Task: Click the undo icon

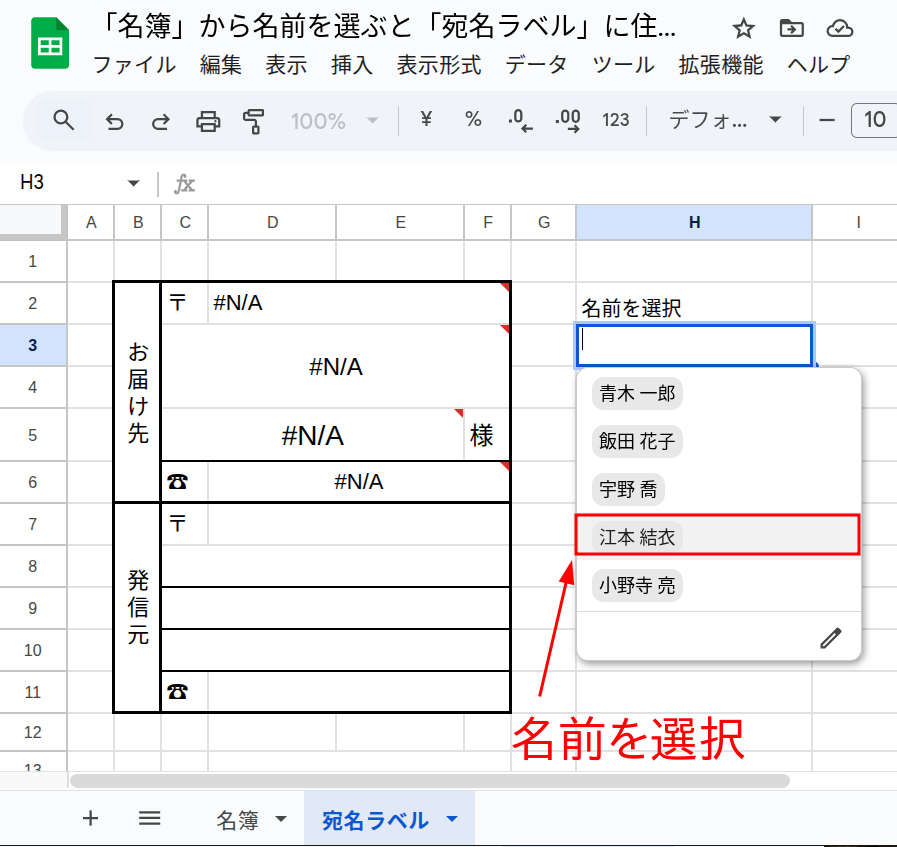Action: (x=113, y=120)
